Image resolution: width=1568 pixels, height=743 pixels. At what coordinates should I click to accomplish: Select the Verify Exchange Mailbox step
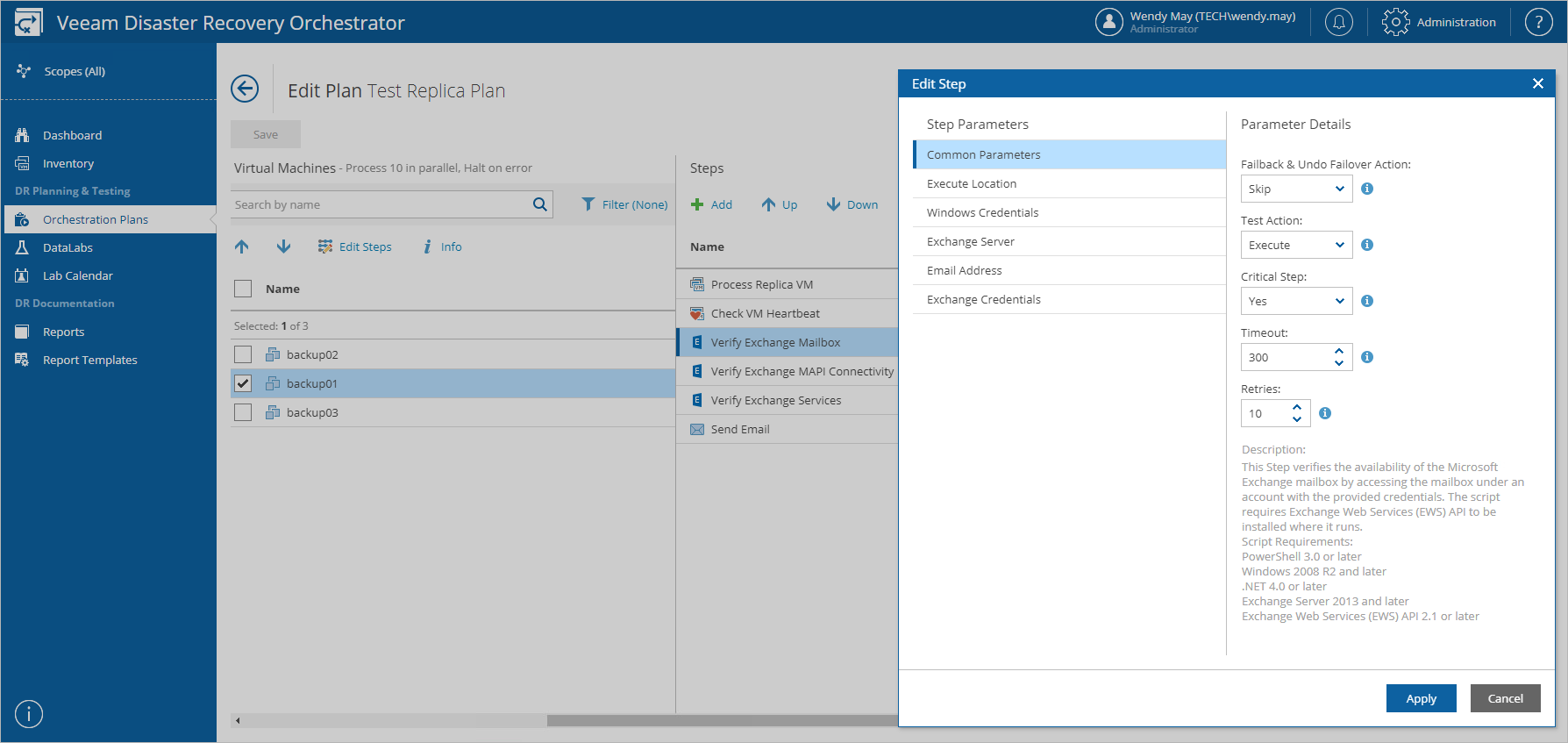(787, 342)
